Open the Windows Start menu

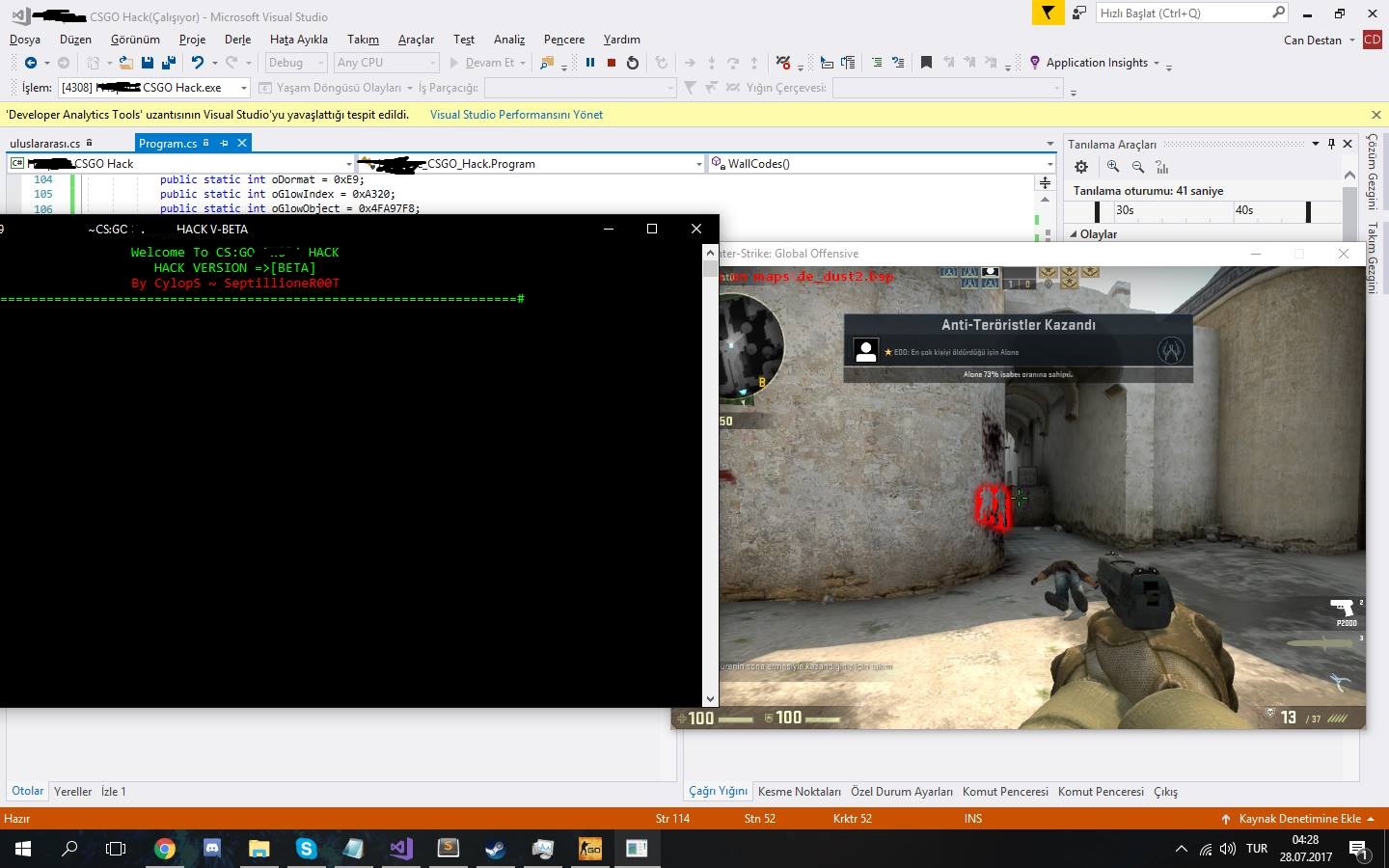pos(23,849)
